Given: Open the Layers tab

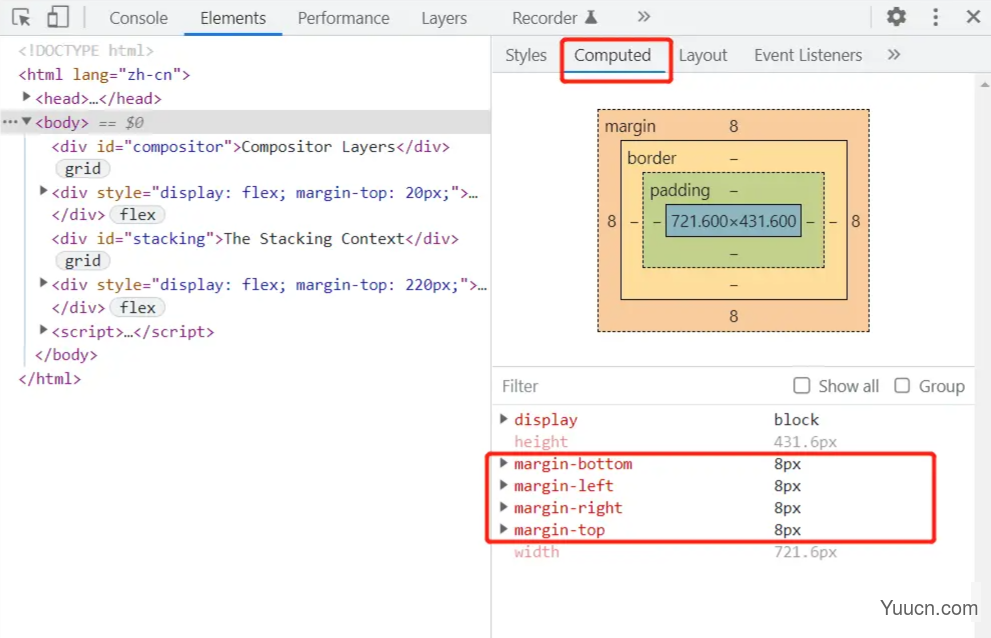Looking at the screenshot, I should coord(444,18).
